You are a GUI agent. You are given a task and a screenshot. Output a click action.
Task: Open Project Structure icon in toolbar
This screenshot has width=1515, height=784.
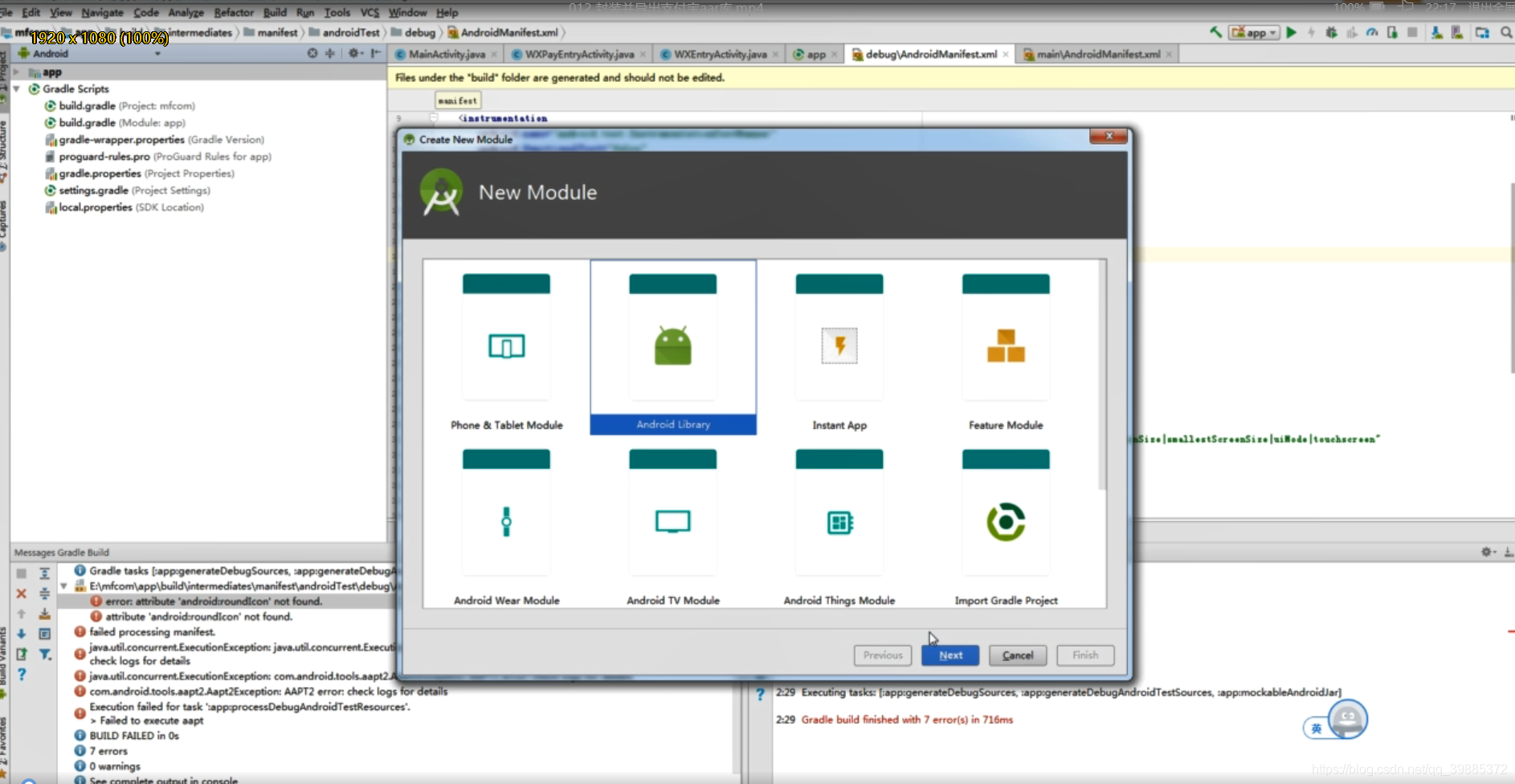[x=1482, y=32]
